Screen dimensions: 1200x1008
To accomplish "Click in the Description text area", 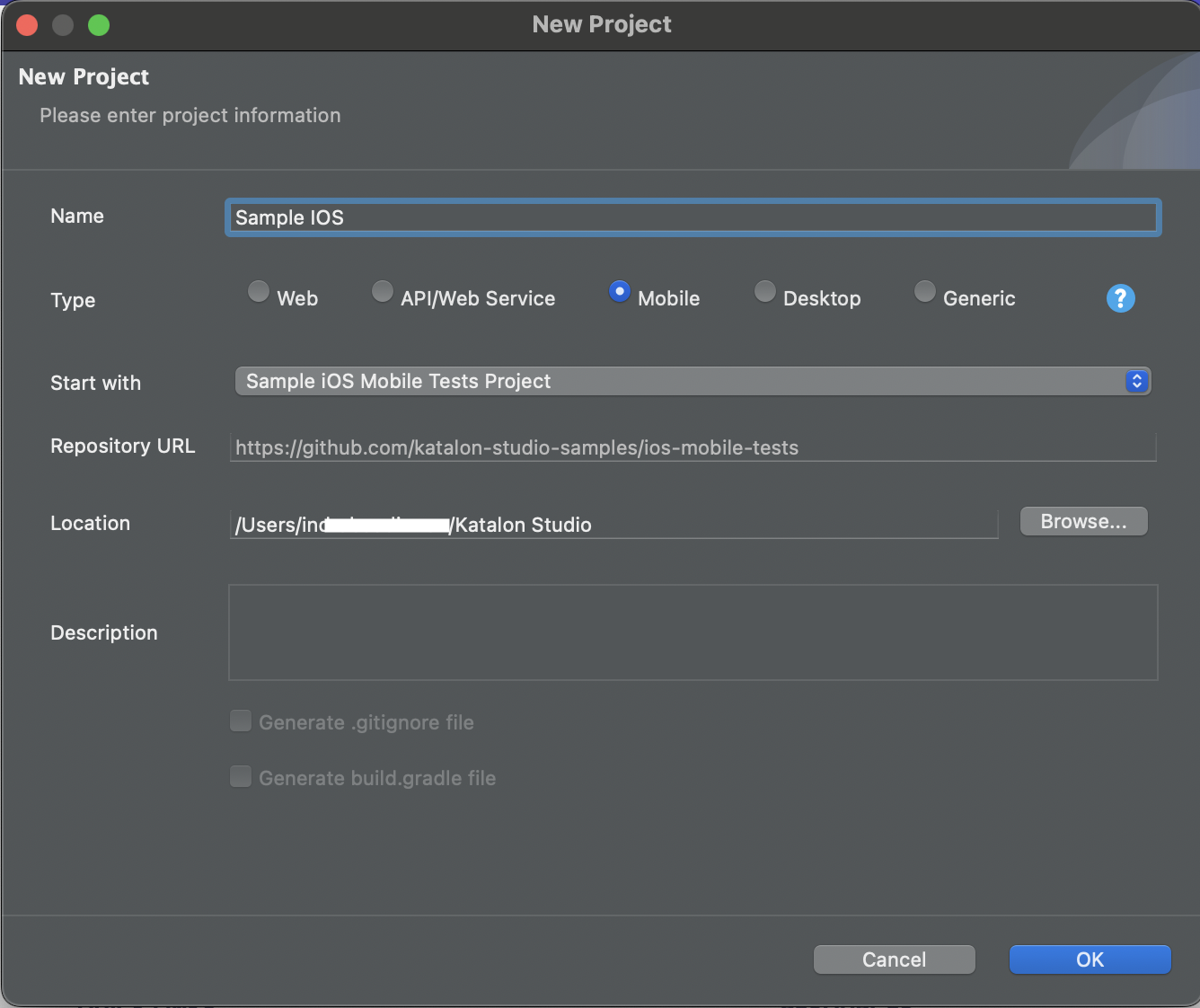I will pyautogui.click(x=692, y=632).
